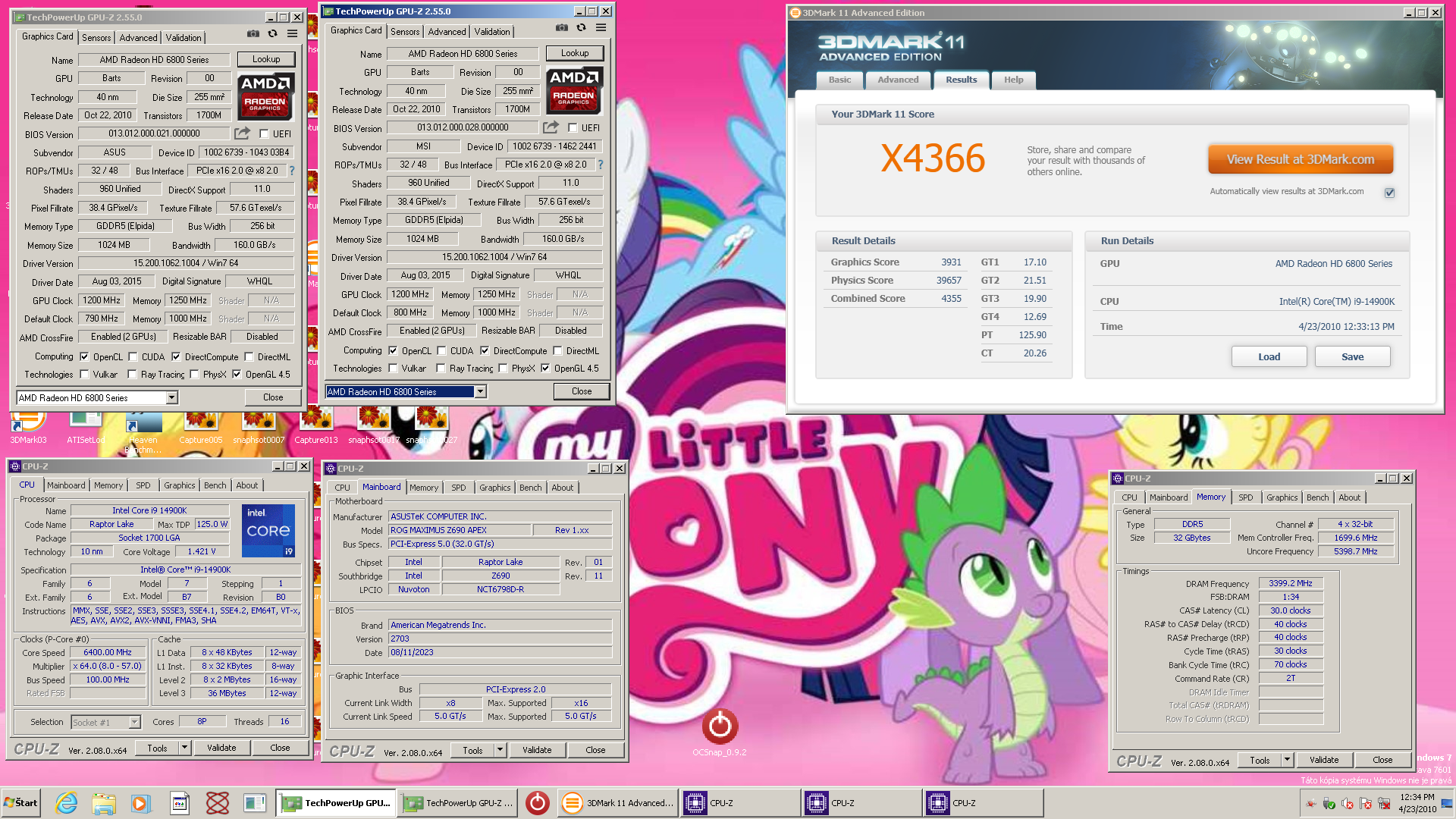Click bus interface question mark in MSI GPU-Z
This screenshot has width=1456, height=819.
click(601, 165)
